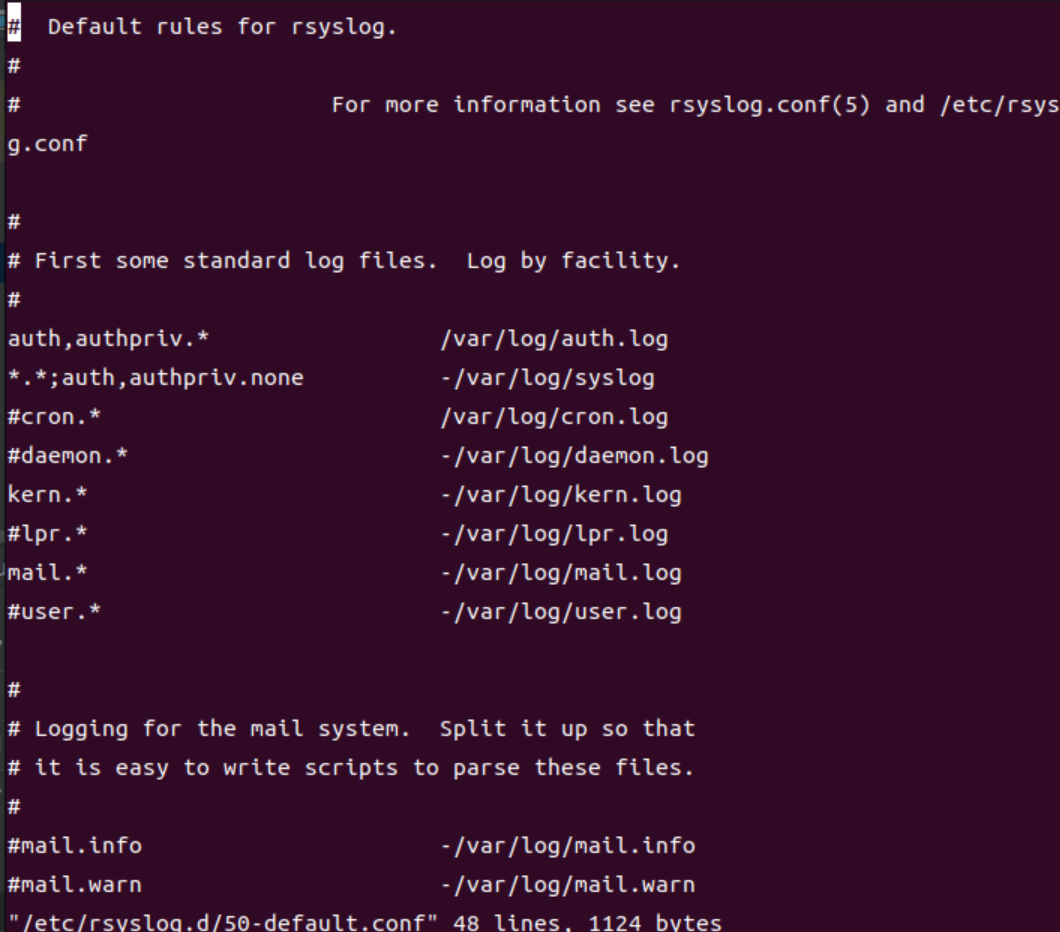This screenshot has width=1060, height=932.
Task: Click the 'First some standard log files' comment
Action: tap(236, 261)
